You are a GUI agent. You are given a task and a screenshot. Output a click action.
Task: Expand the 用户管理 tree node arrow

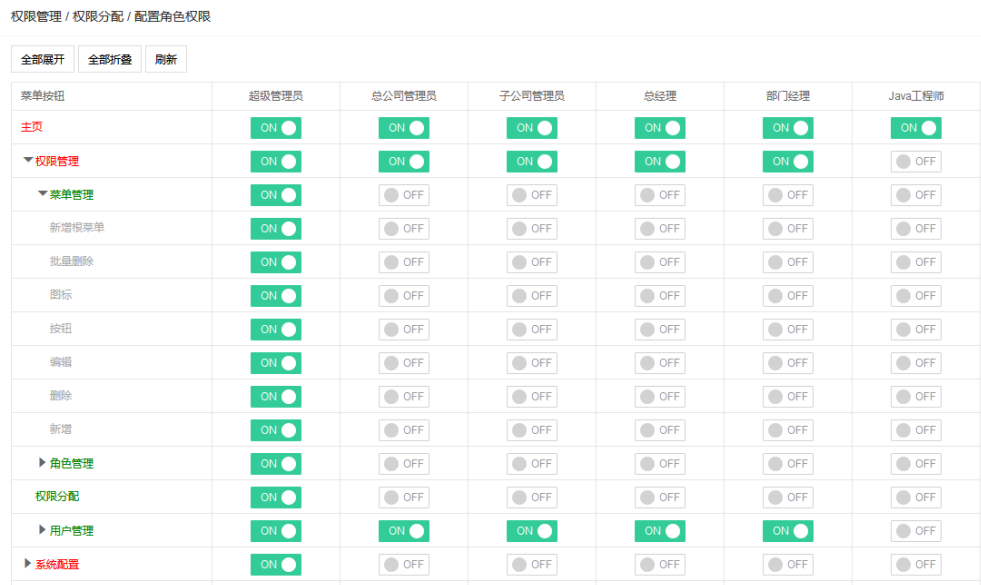coord(42,530)
